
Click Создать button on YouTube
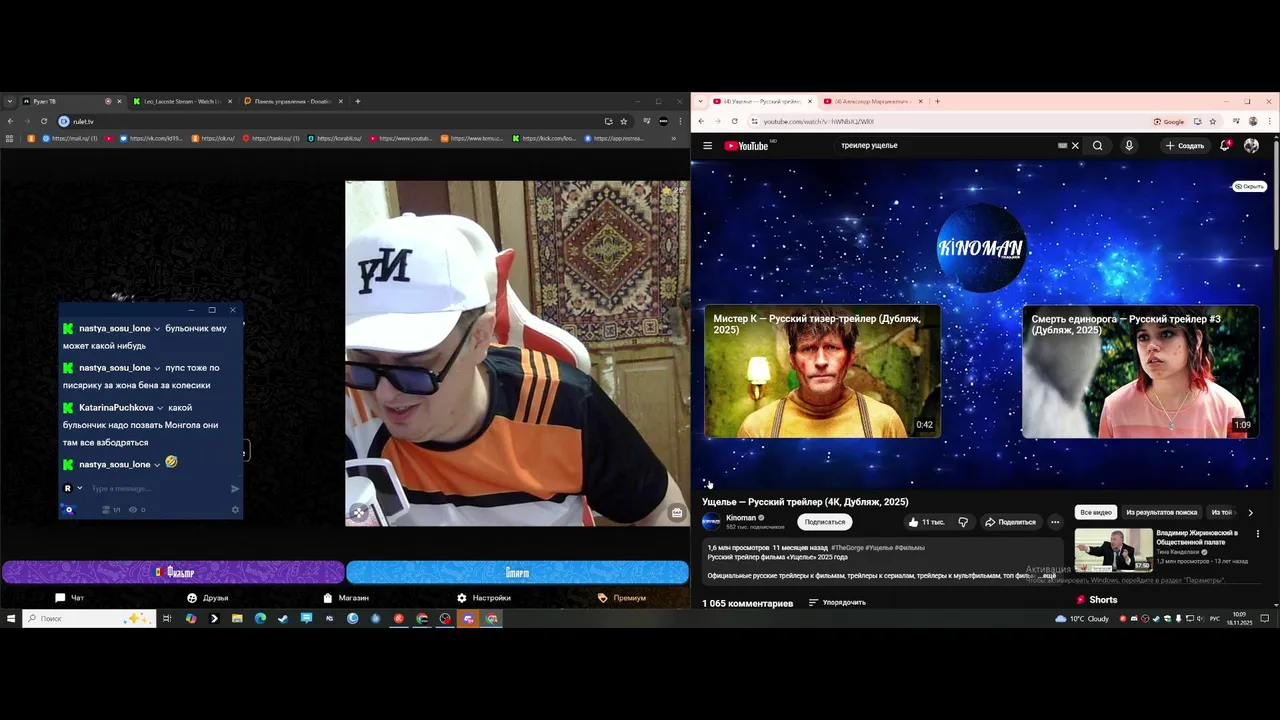coord(1185,146)
